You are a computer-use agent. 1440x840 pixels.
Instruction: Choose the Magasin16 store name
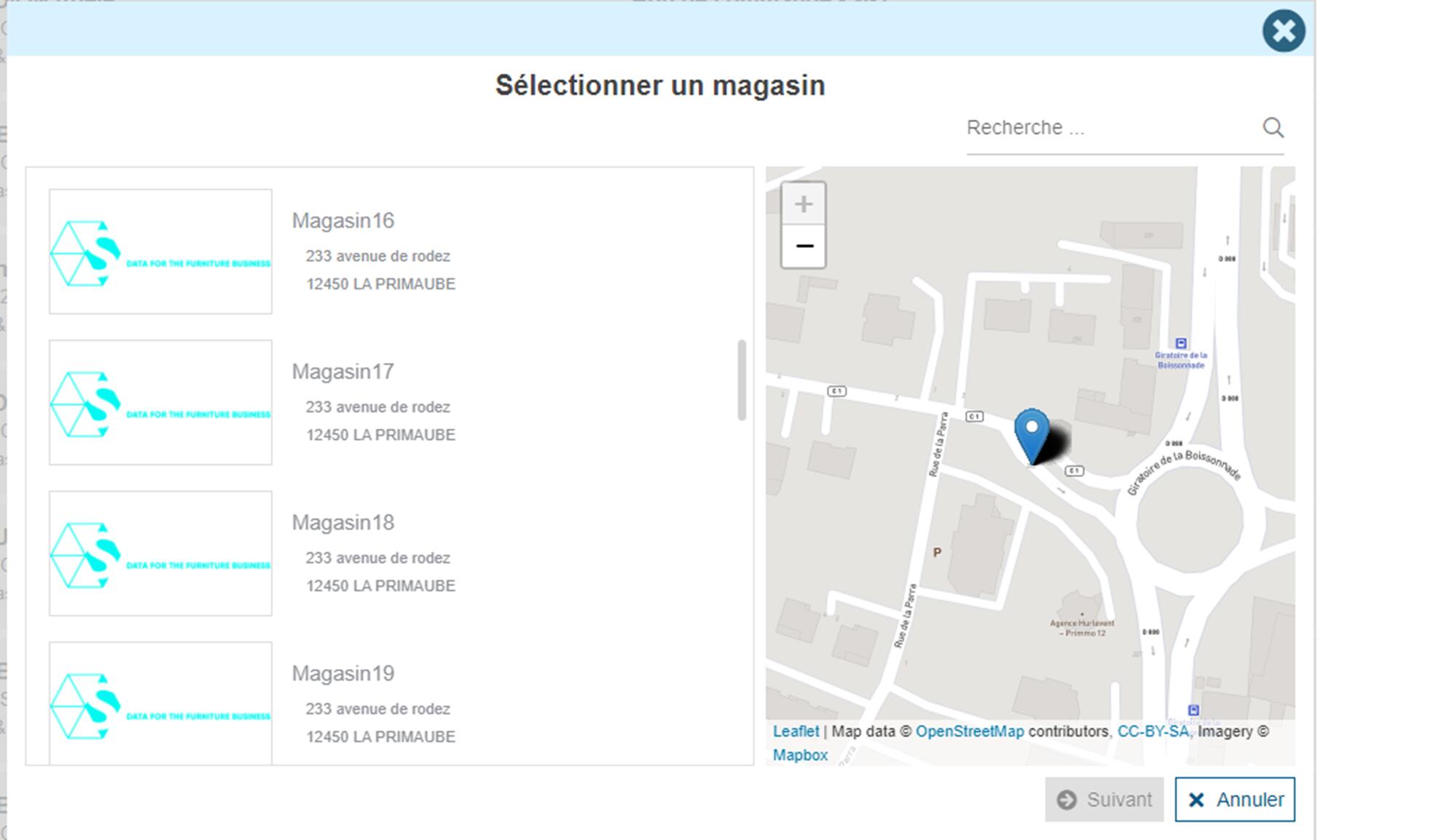[x=343, y=220]
